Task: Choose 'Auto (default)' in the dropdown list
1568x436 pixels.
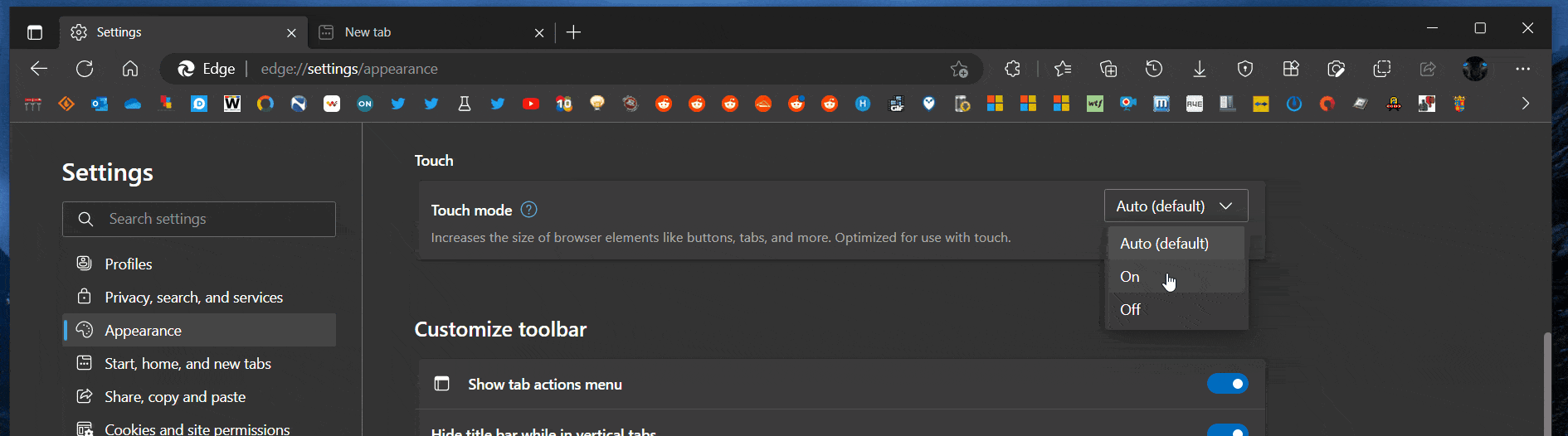Action: click(x=1176, y=244)
